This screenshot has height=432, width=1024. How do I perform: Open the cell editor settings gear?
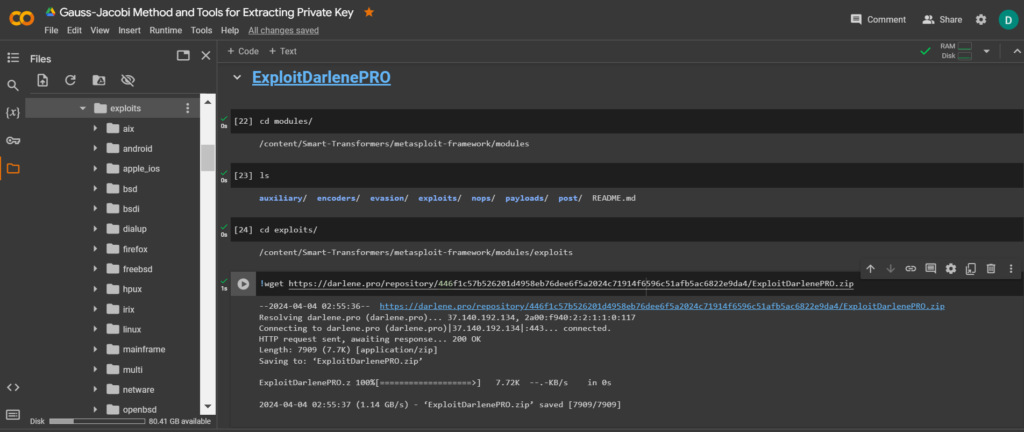[951, 268]
